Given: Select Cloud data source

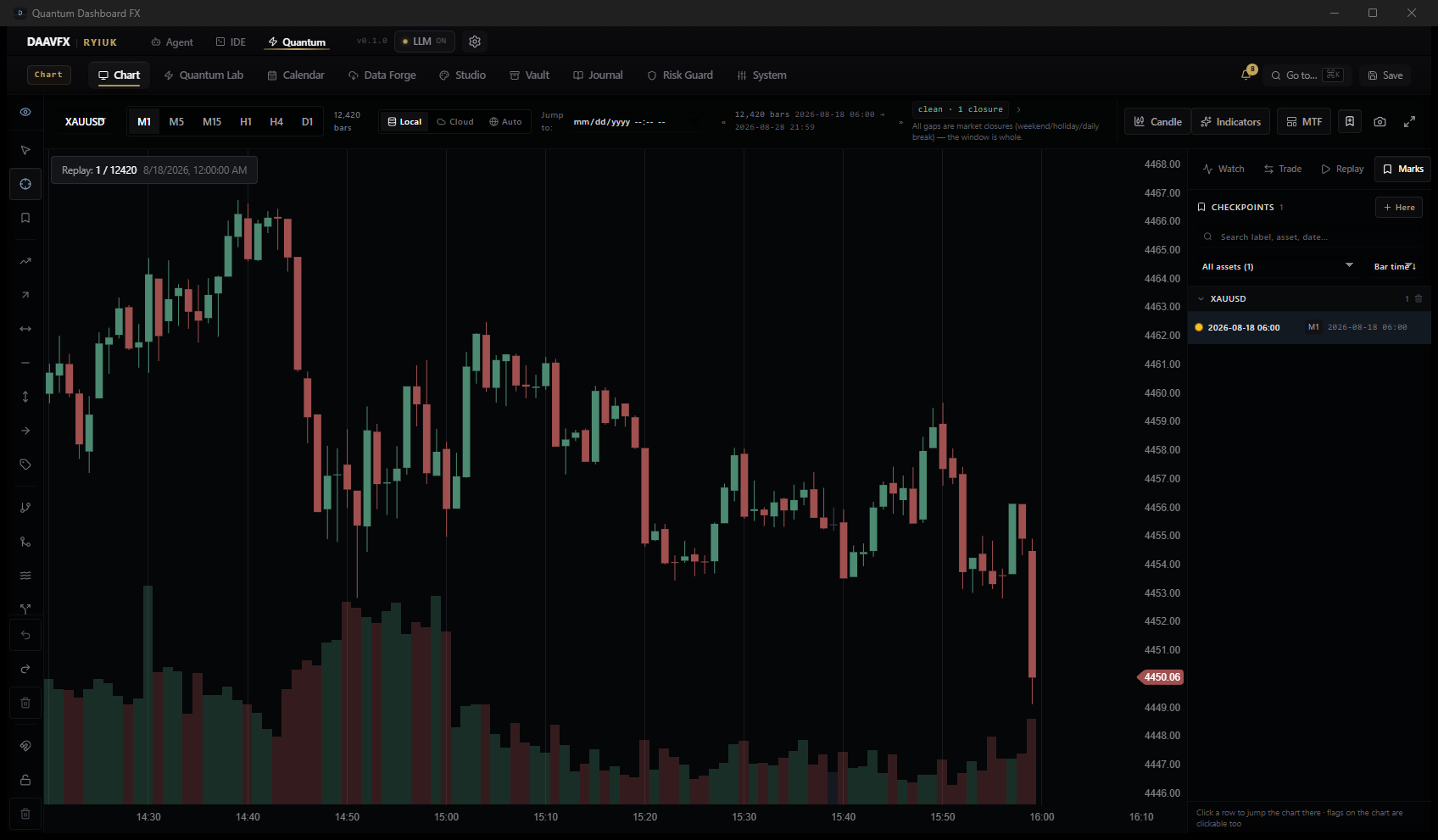Looking at the screenshot, I should click(x=455, y=122).
